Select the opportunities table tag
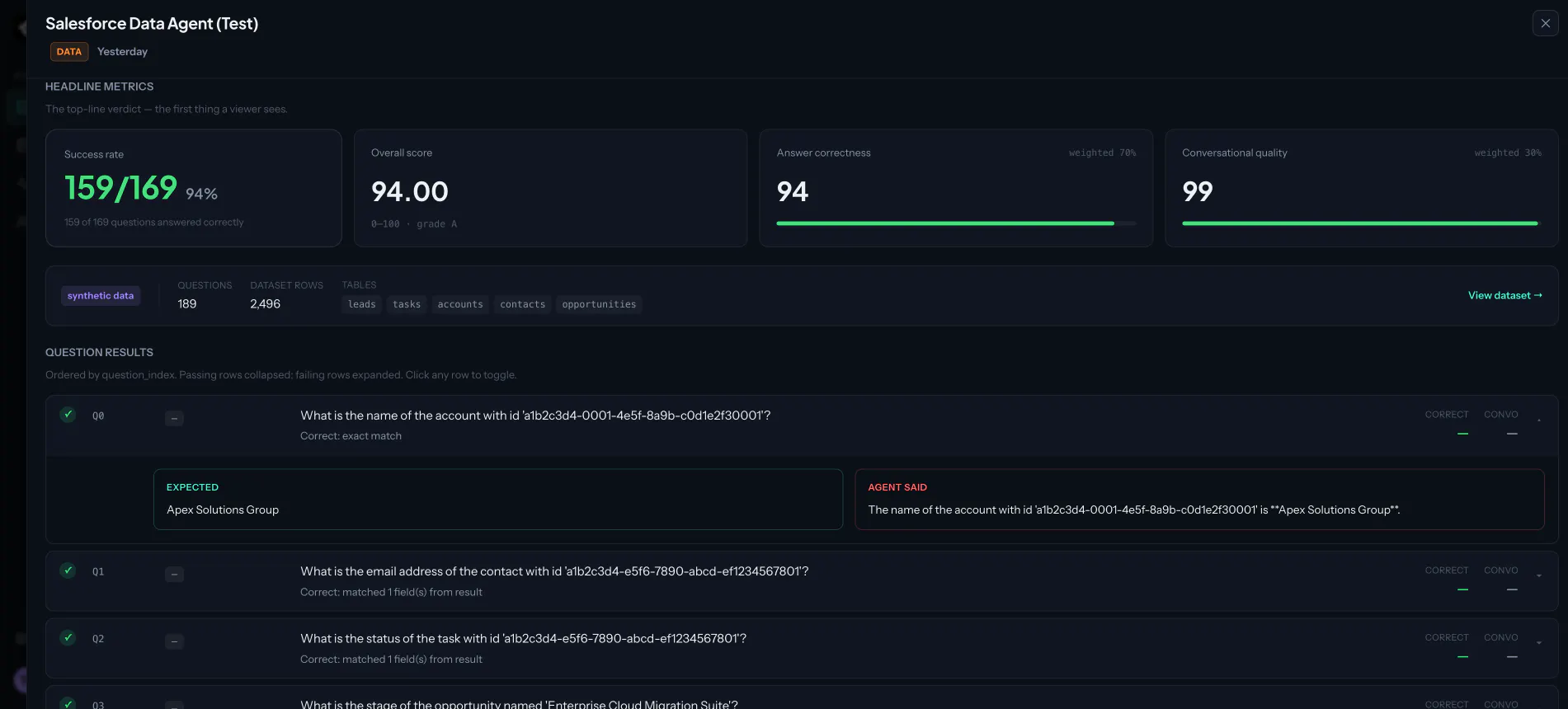The image size is (1568, 709). pyautogui.click(x=599, y=304)
